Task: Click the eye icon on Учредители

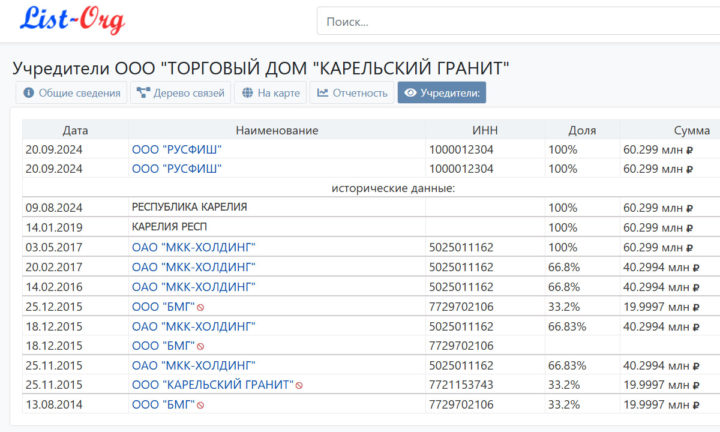Action: [x=410, y=93]
